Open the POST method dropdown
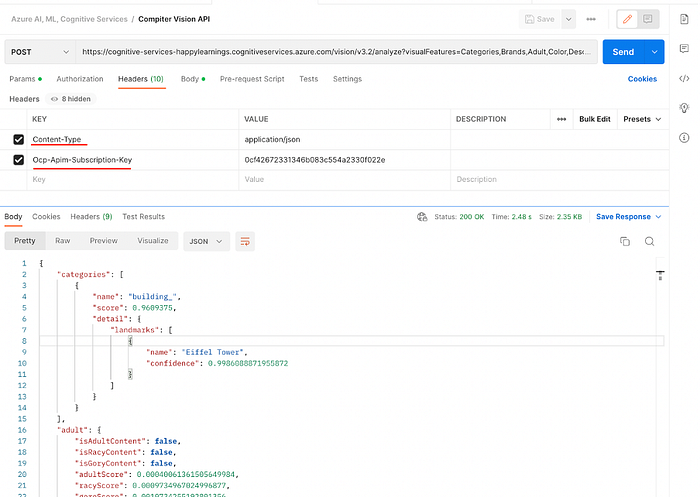This screenshot has width=700, height=497. pos(40,52)
